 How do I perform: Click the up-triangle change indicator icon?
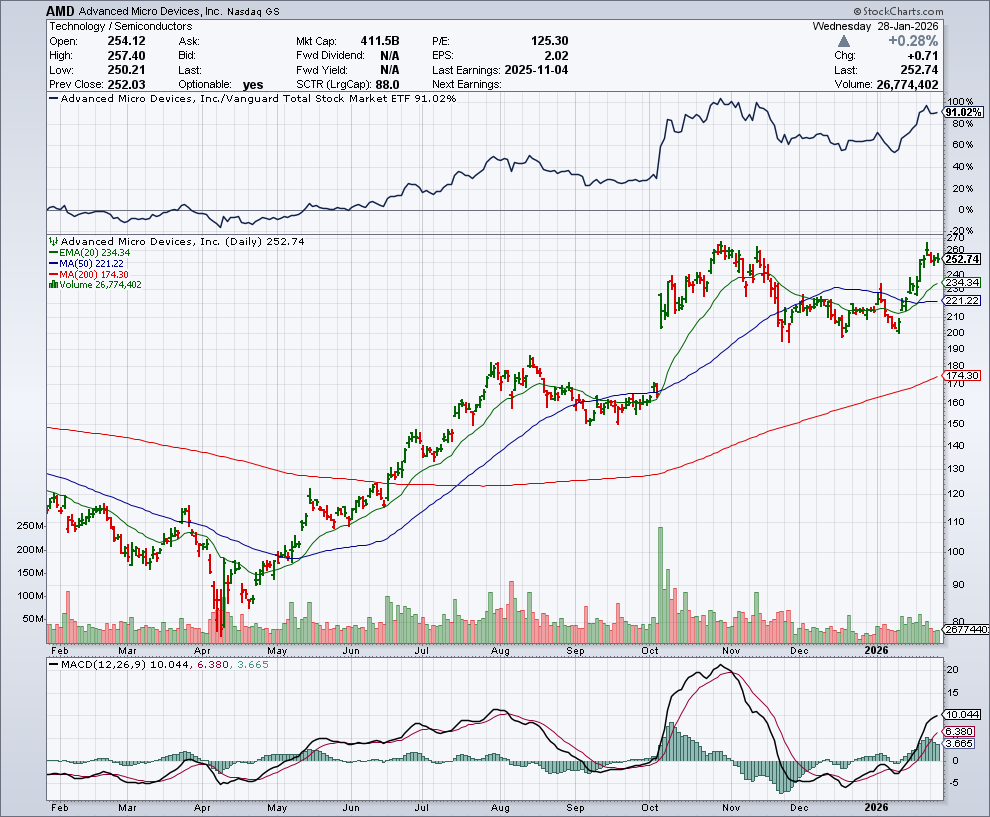click(x=844, y=41)
